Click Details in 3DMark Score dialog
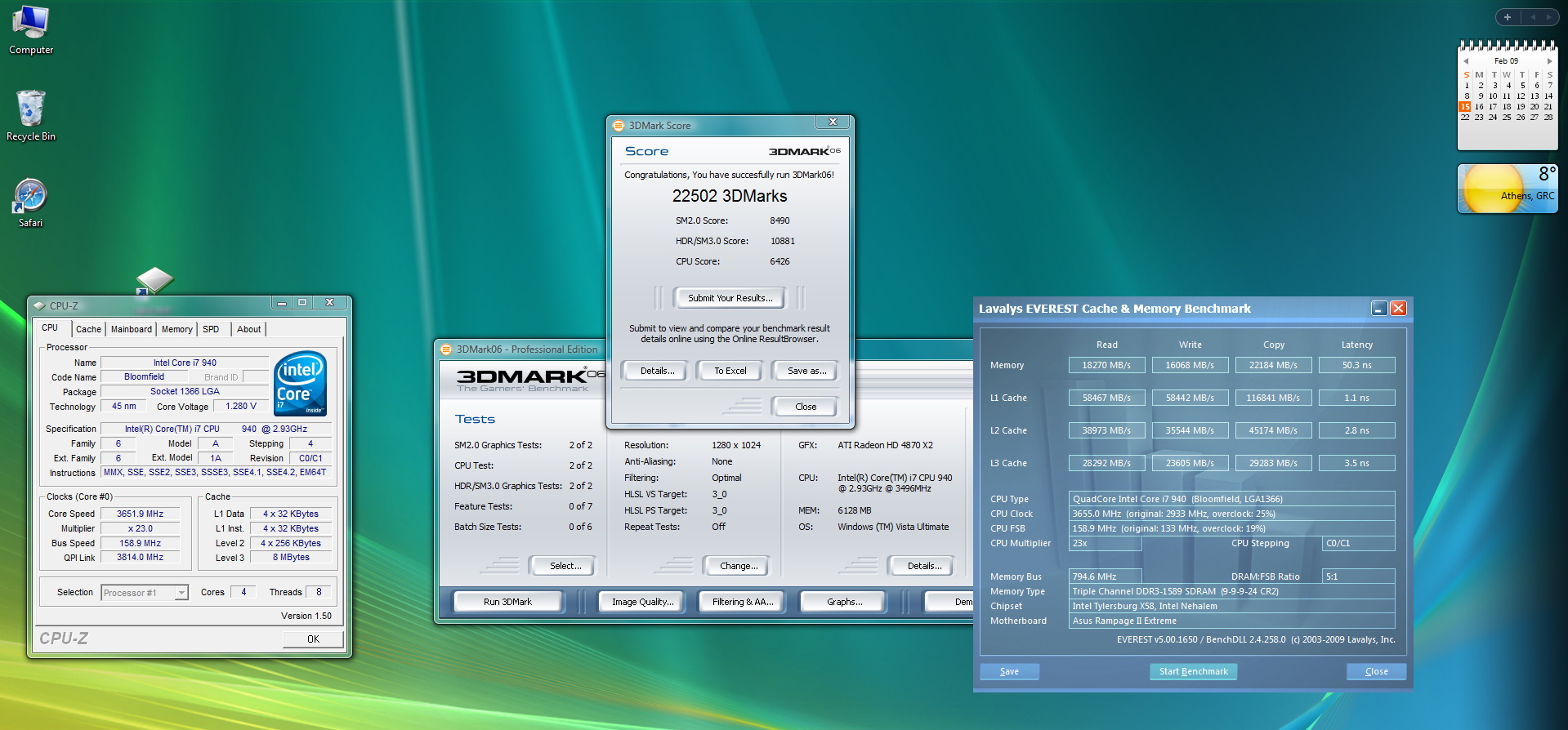This screenshot has width=1568, height=730. click(657, 371)
